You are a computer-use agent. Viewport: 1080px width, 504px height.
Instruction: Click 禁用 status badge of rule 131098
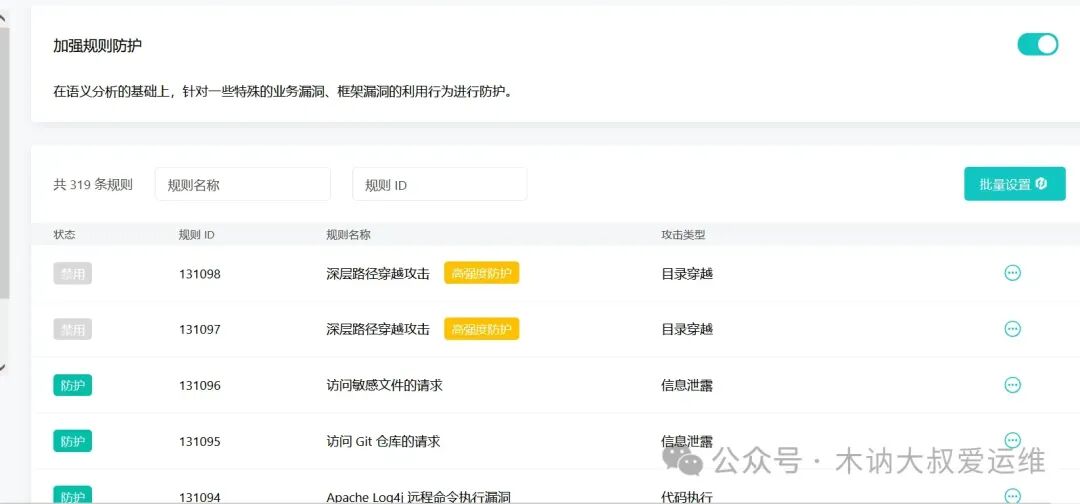72,273
